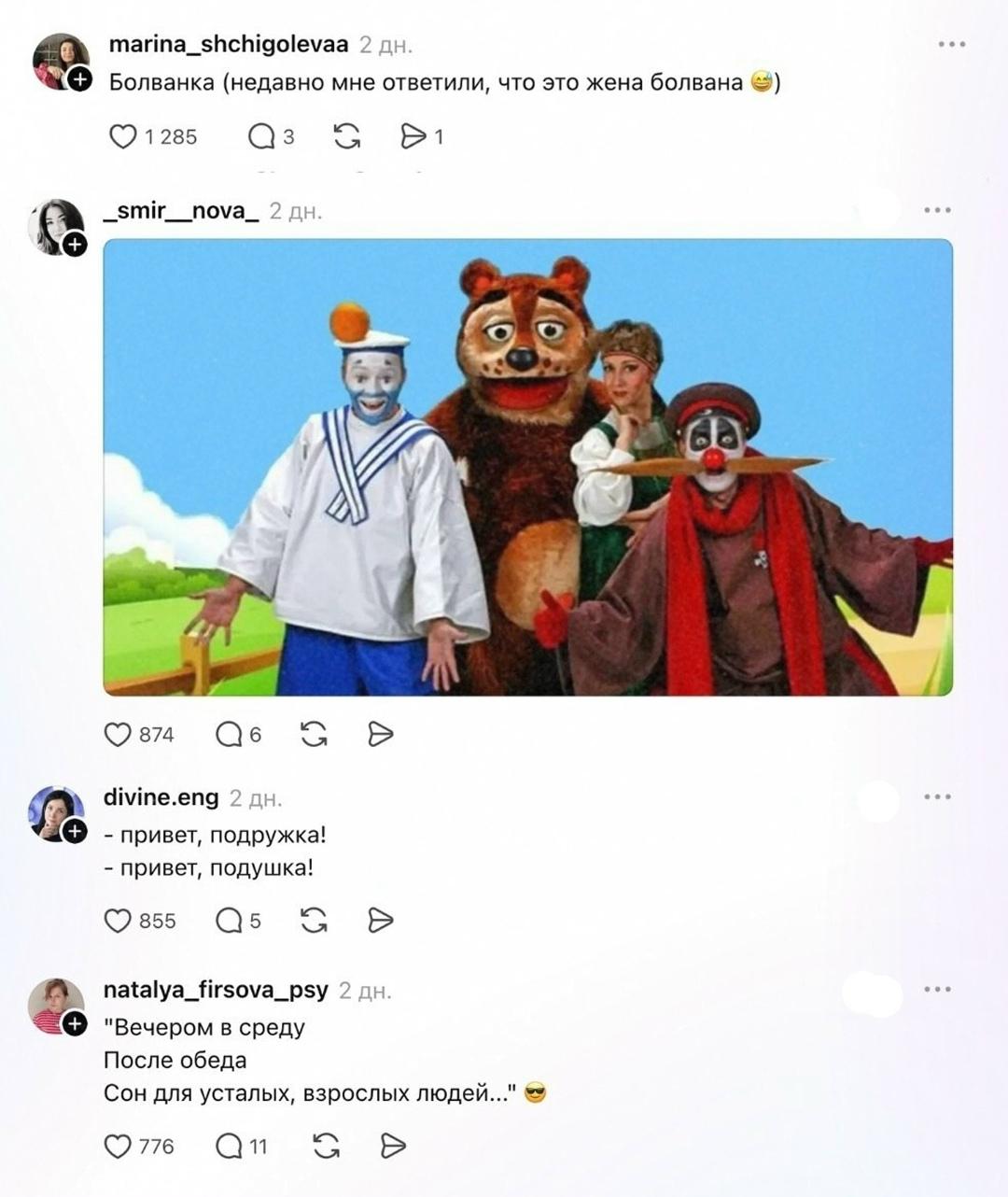Follow marina_shchigolevaa using avatar plus badge
The height and width of the screenshot is (1197, 1008).
pyautogui.click(x=81, y=80)
